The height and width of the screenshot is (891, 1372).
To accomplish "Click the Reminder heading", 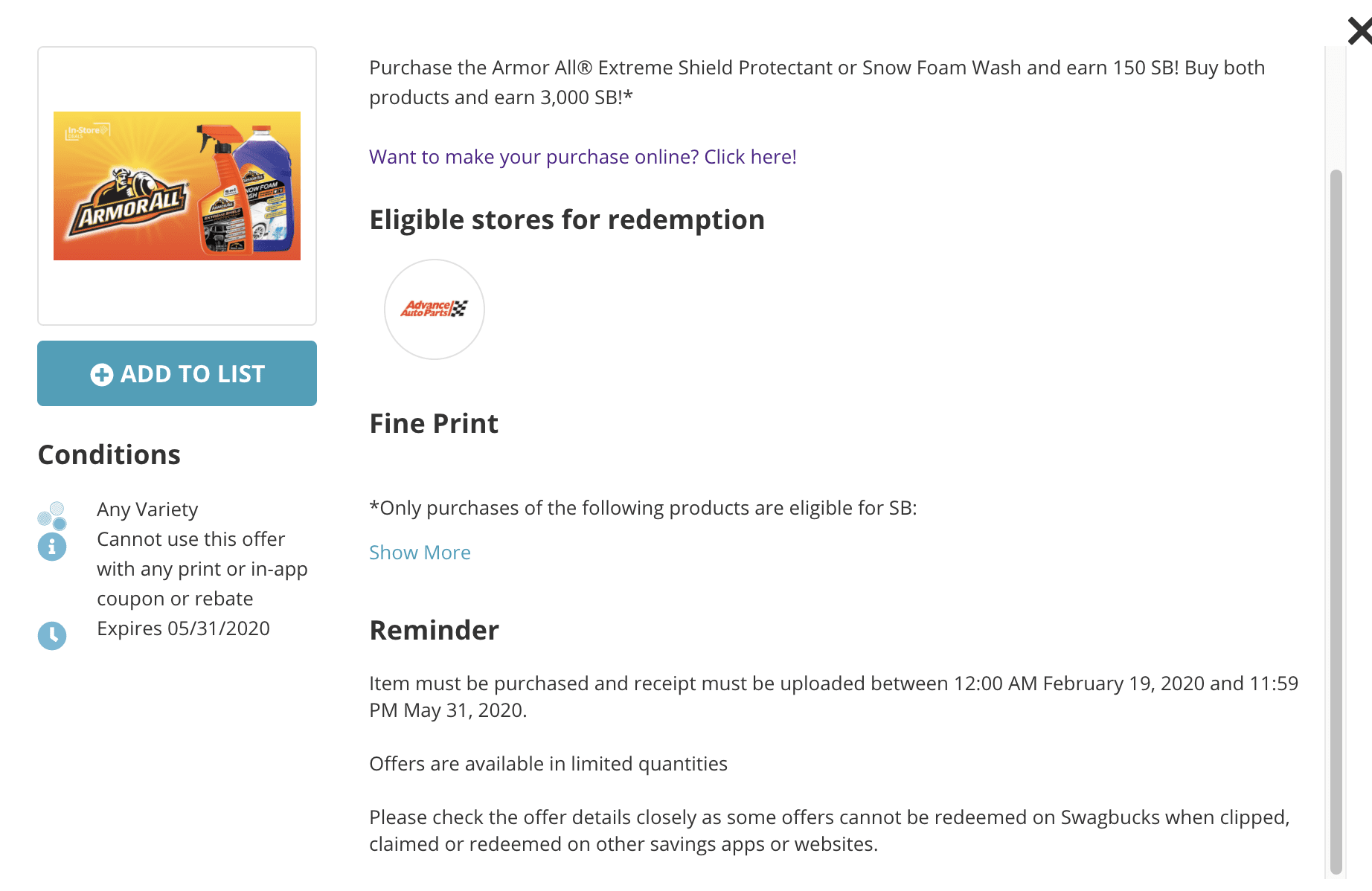I will tap(434, 631).
